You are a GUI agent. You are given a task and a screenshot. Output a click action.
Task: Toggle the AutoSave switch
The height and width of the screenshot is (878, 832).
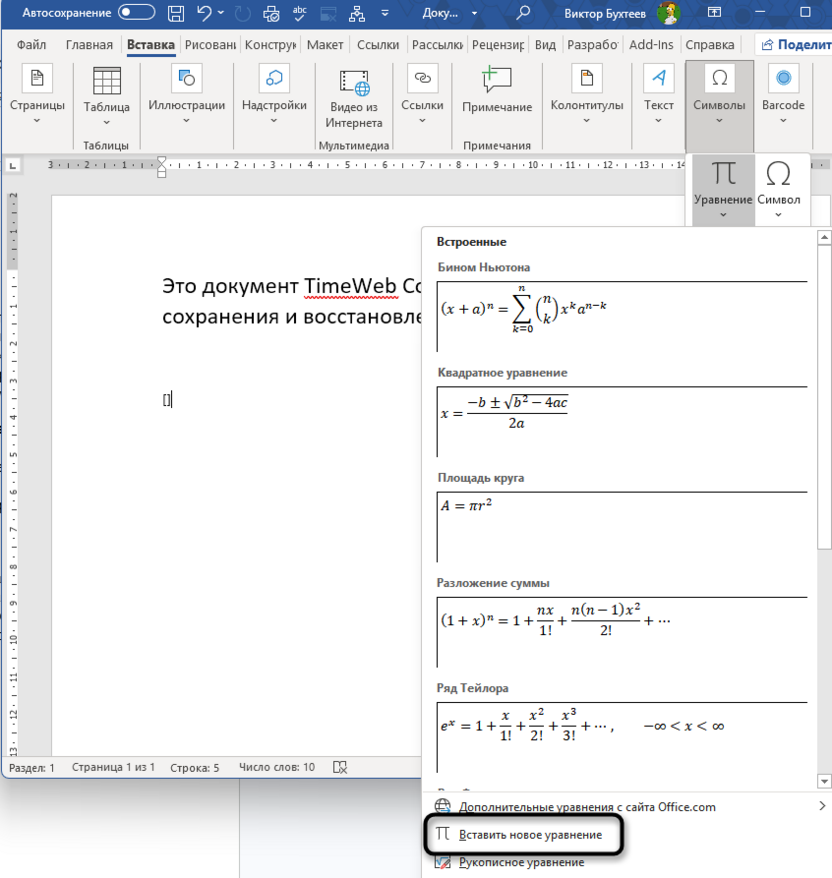click(137, 12)
